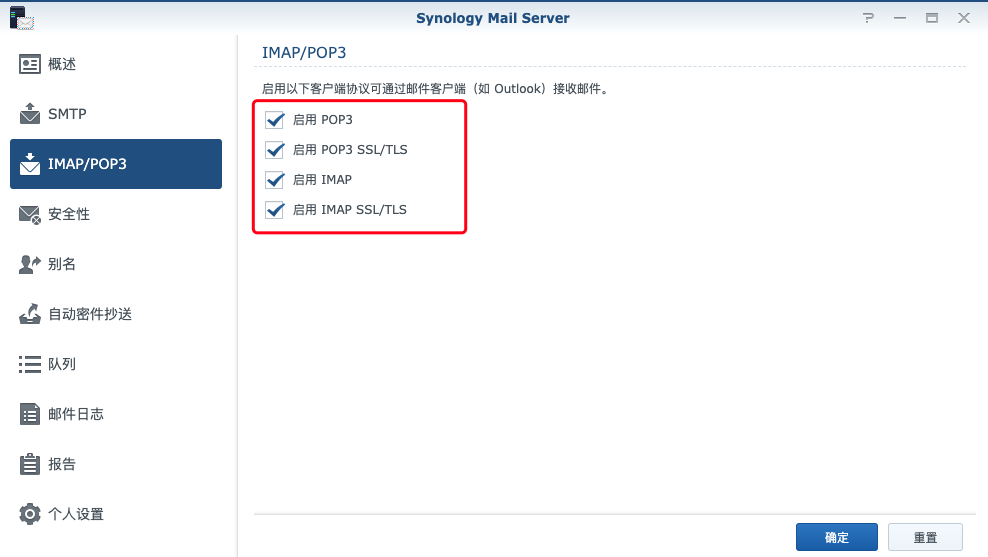Click the description text mentioning Outlook
Image resolution: width=988 pixels, height=557 pixels.
click(x=435, y=89)
